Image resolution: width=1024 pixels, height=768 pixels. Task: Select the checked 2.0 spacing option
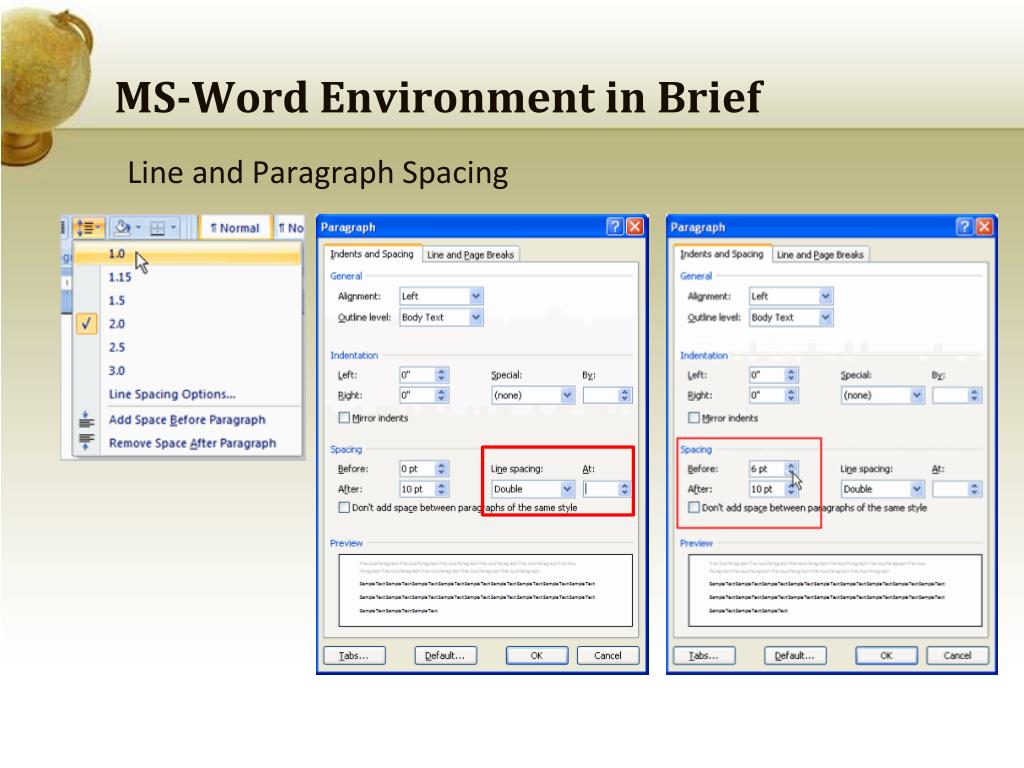tap(187, 324)
